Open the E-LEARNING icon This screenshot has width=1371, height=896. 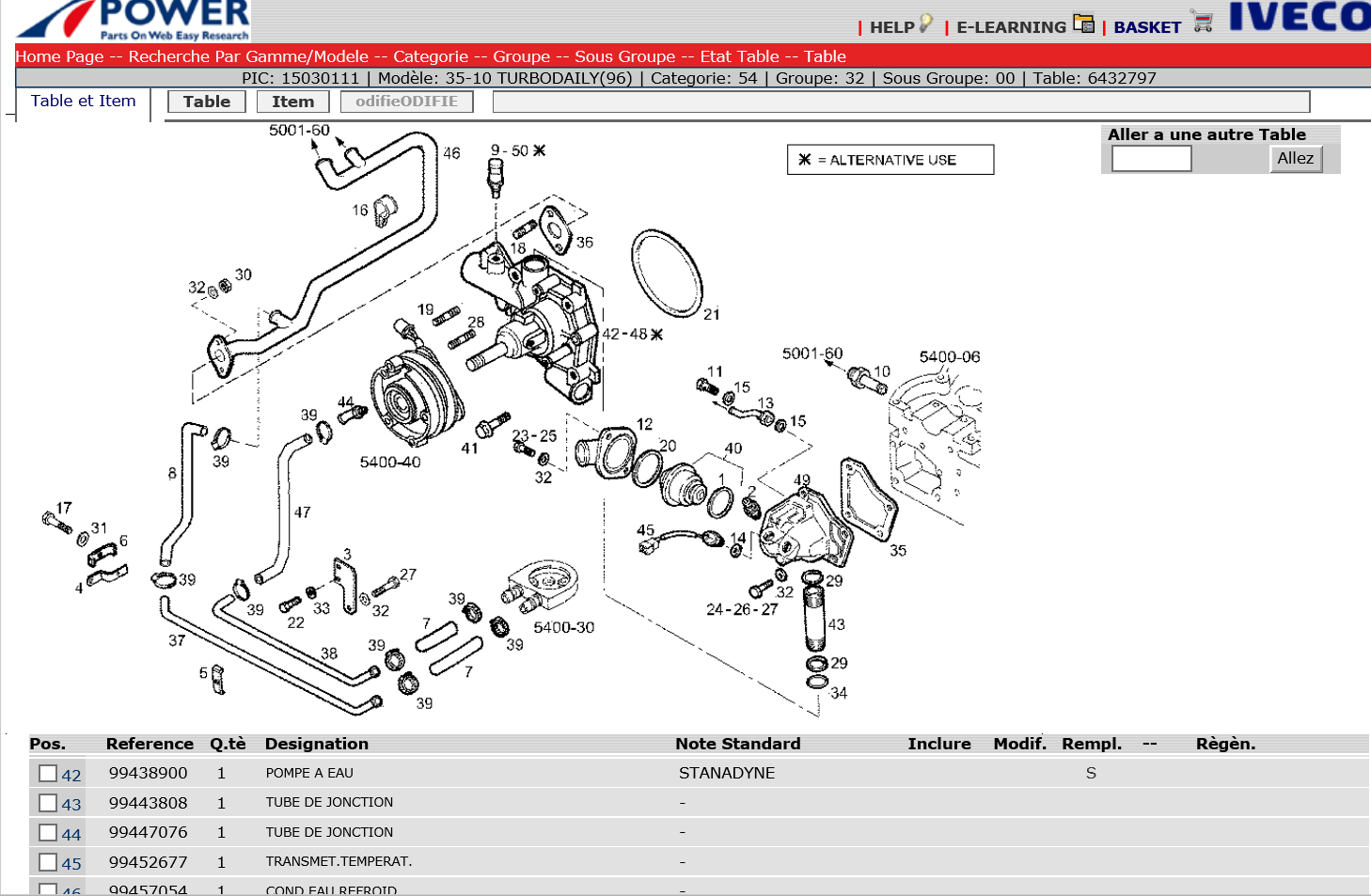(1083, 24)
